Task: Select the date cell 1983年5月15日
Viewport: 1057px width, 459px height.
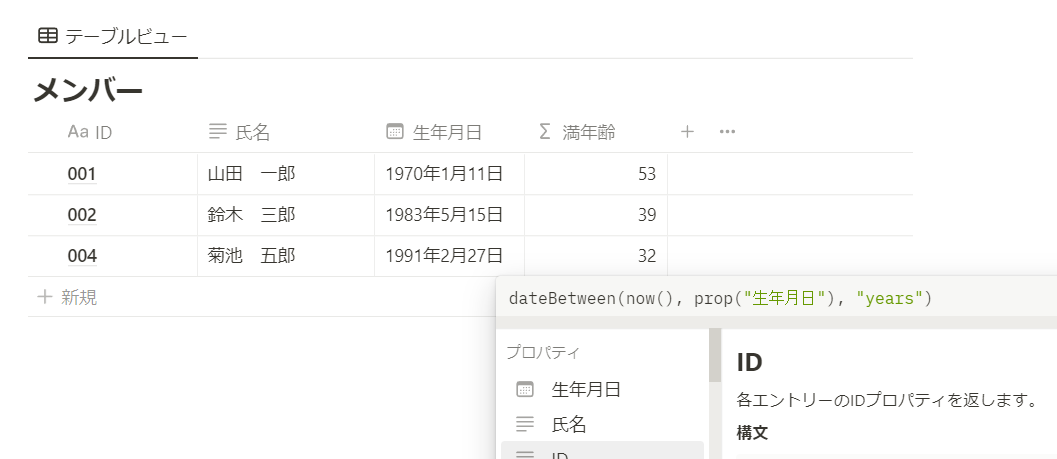Action: point(450,215)
